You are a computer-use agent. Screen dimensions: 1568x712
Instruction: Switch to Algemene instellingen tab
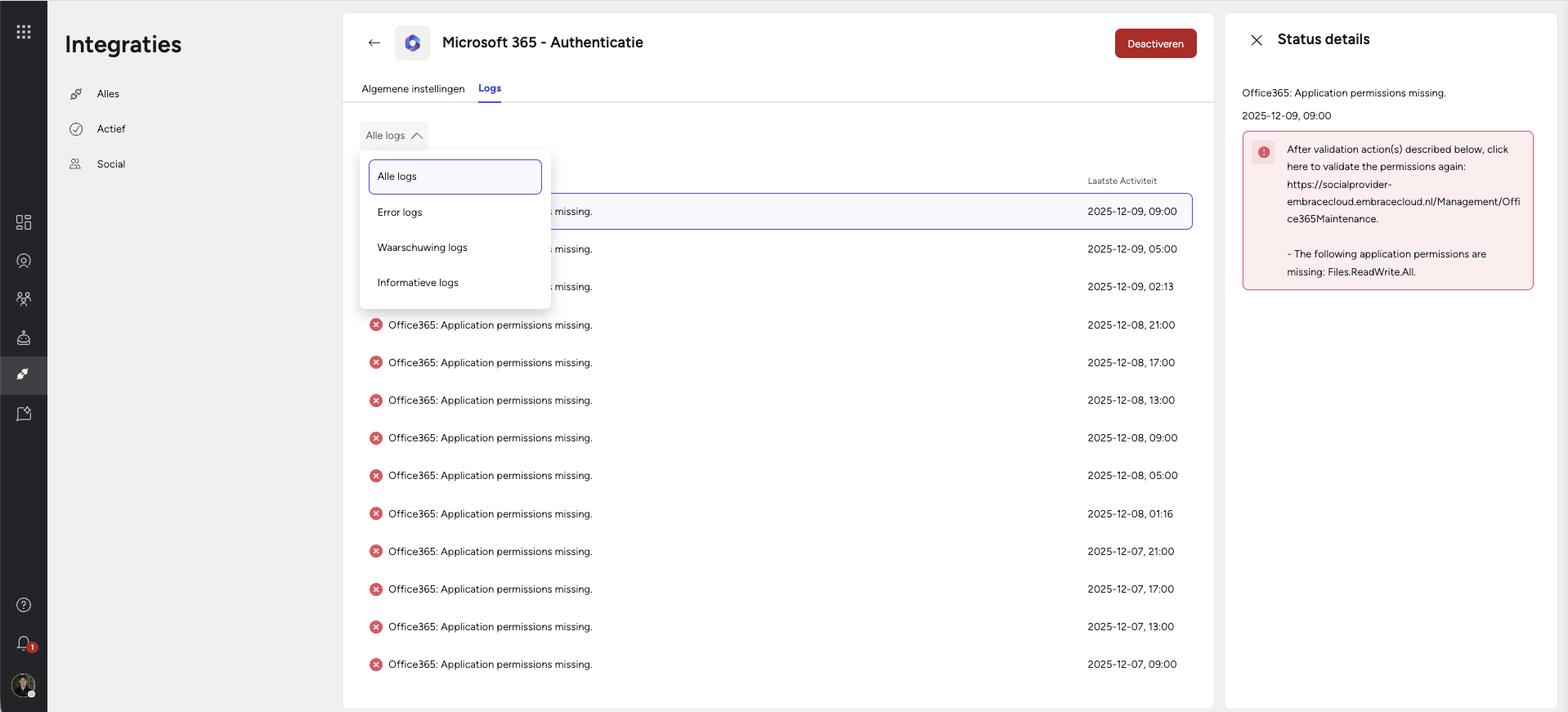(x=413, y=89)
